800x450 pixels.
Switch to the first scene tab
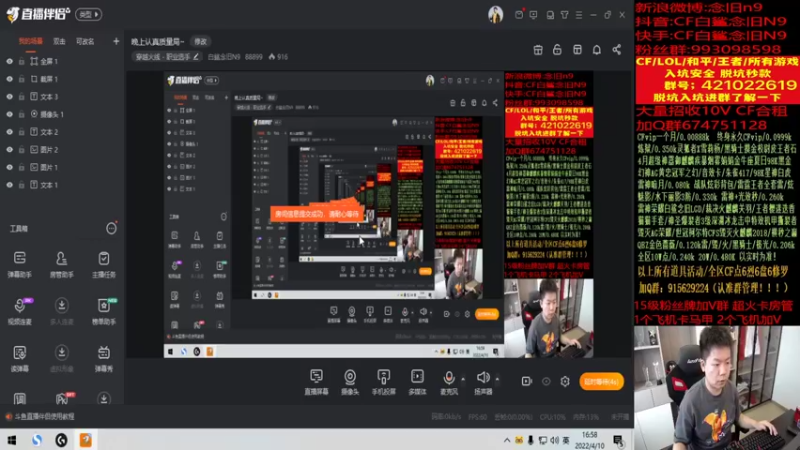[x=31, y=41]
